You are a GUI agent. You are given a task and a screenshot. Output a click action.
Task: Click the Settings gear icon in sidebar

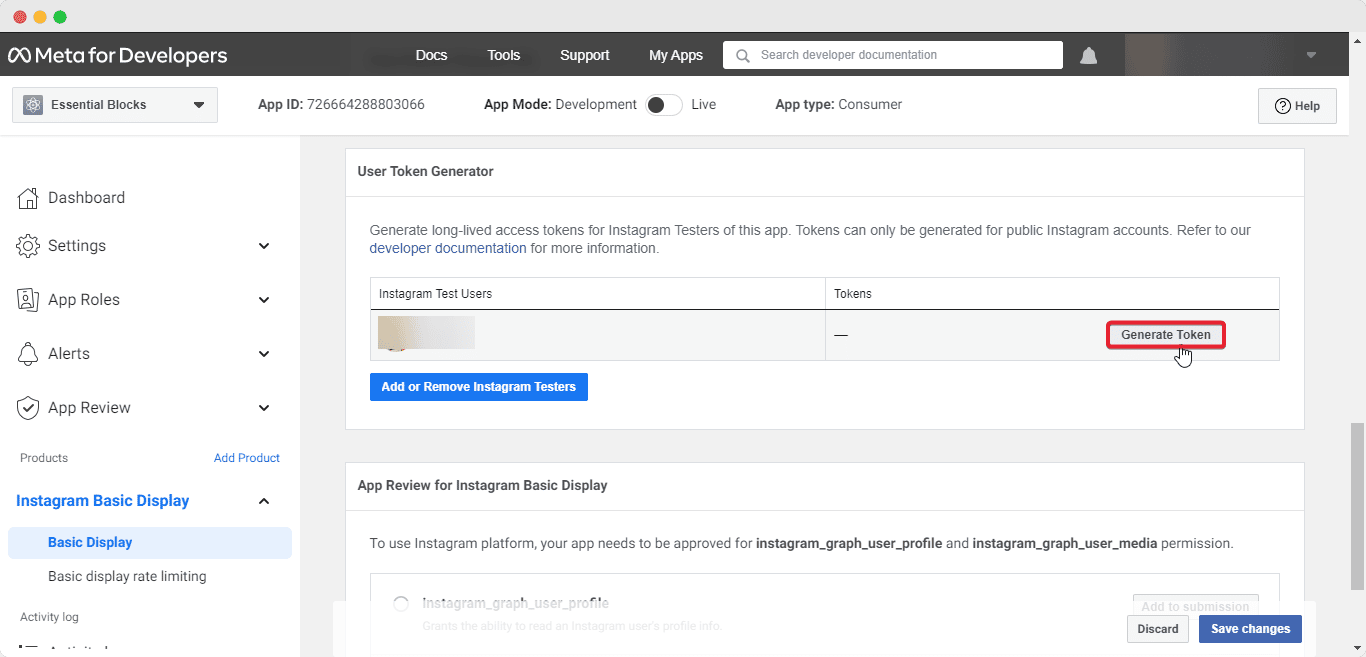click(28, 246)
